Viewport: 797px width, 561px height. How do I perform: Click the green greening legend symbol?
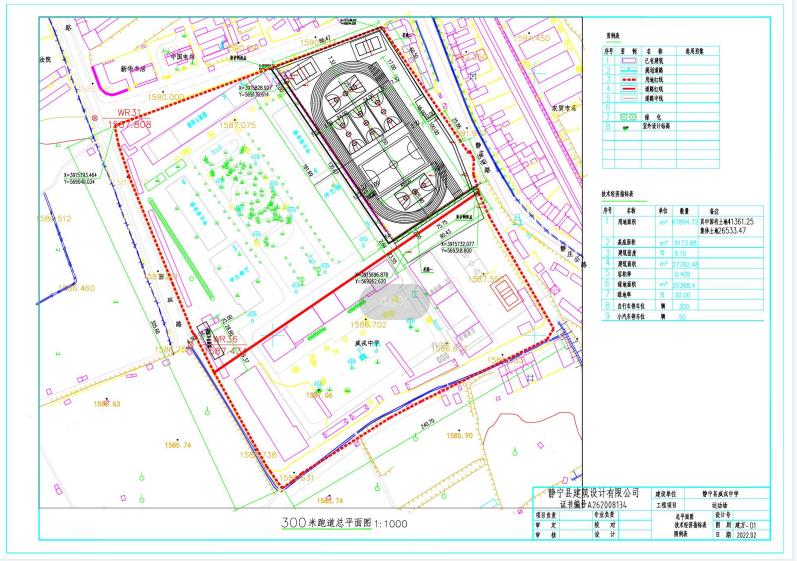tap(628, 117)
